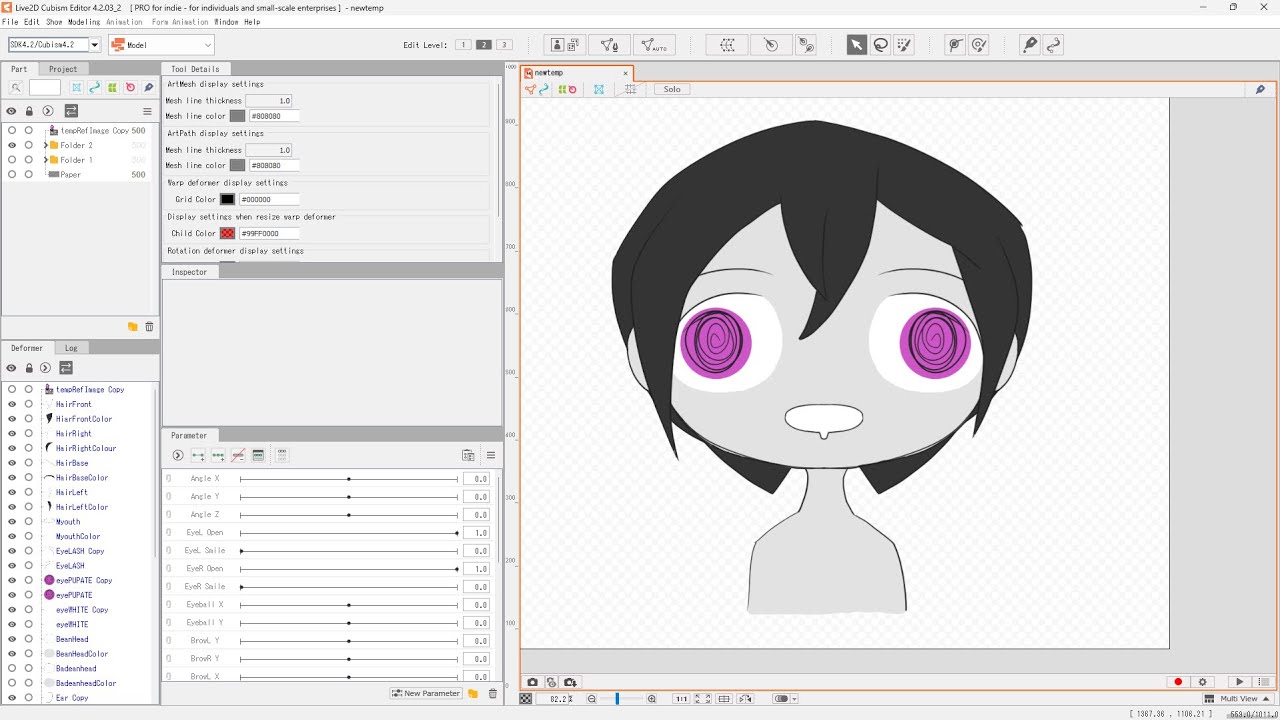This screenshot has height=720, width=1280.
Task: Set Edit Level to 3
Action: pos(504,45)
